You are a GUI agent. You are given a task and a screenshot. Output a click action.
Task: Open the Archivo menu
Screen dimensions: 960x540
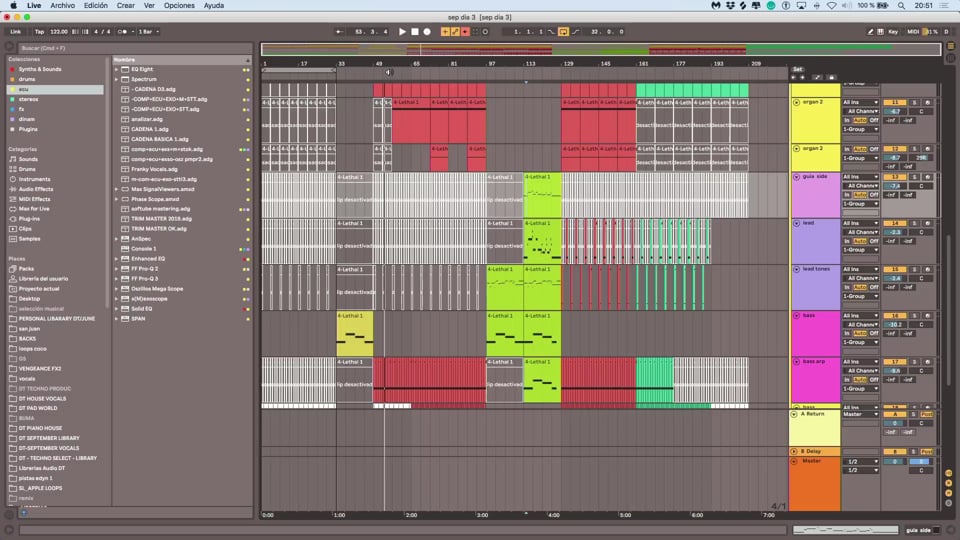click(x=62, y=6)
